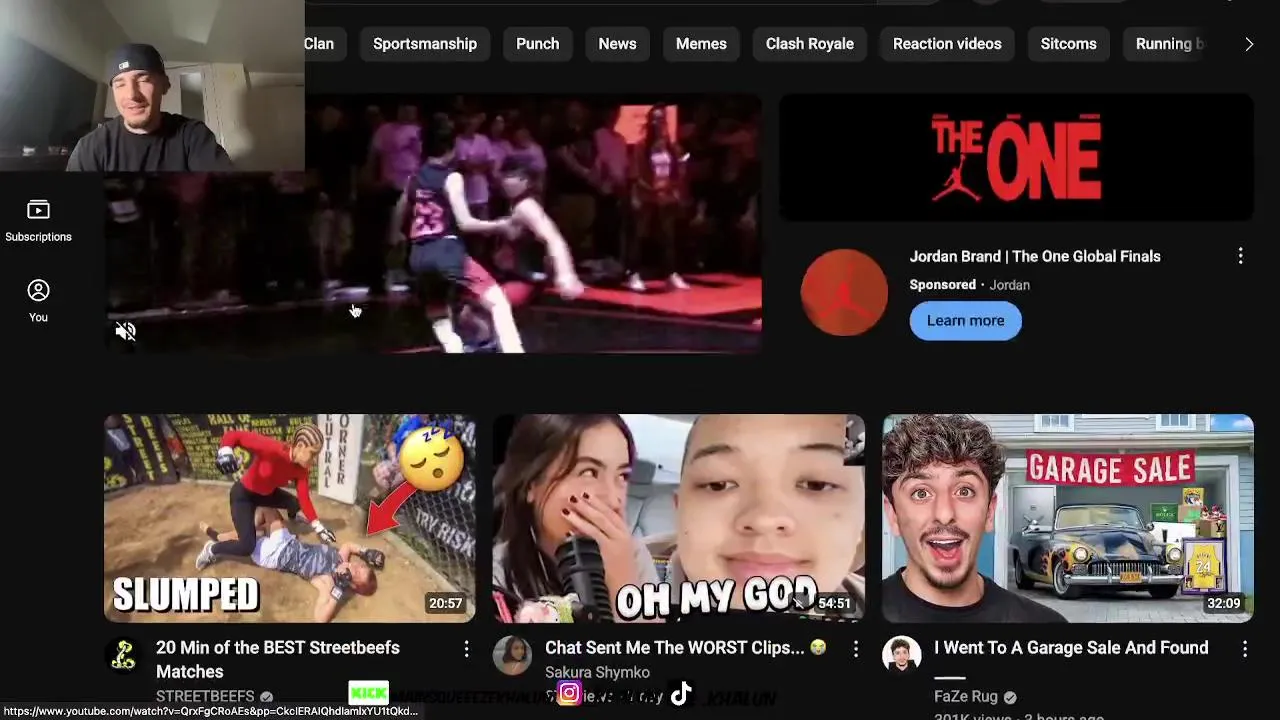This screenshot has width=1280, height=720.
Task: Unmute the preview video audio
Action: pos(125,332)
